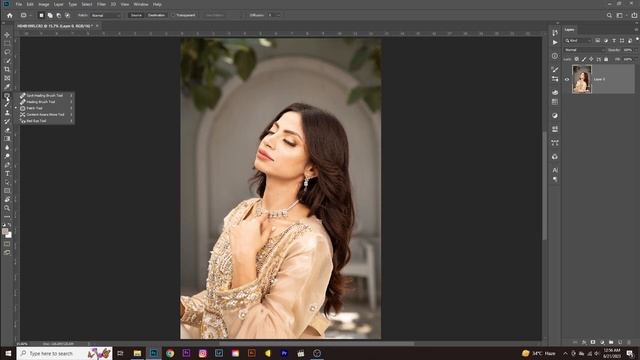Toggle lock transparent pixels
640x360 pixels.
click(x=576, y=59)
